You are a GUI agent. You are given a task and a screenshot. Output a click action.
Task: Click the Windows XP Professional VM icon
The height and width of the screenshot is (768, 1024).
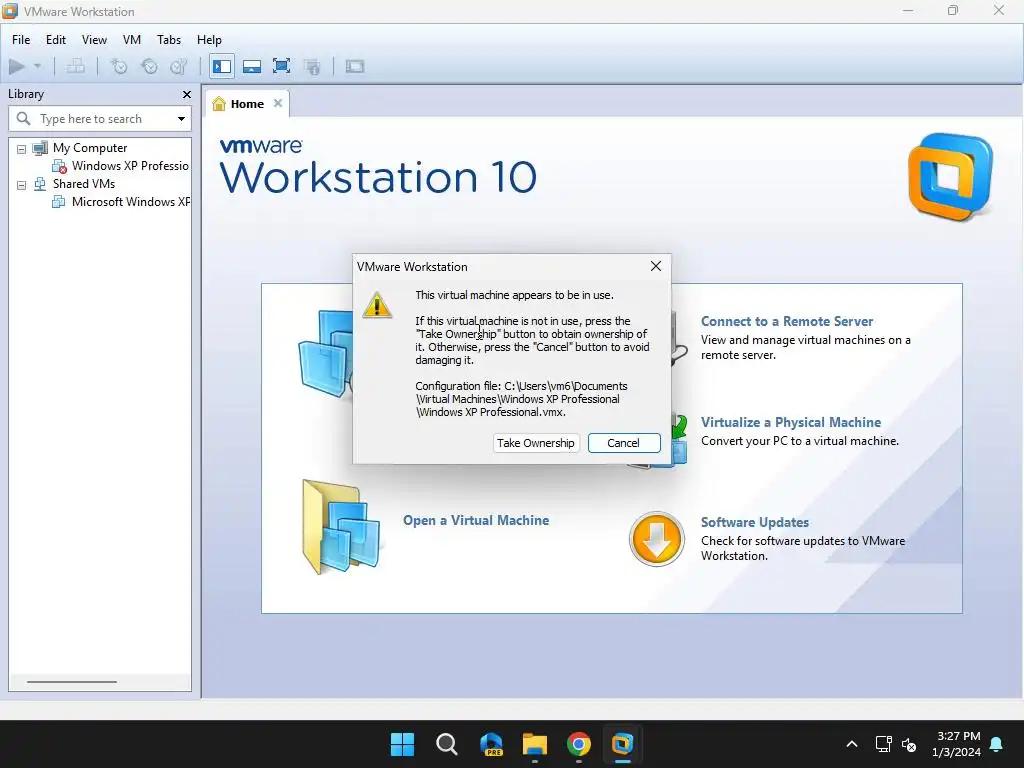pyautogui.click(x=59, y=167)
